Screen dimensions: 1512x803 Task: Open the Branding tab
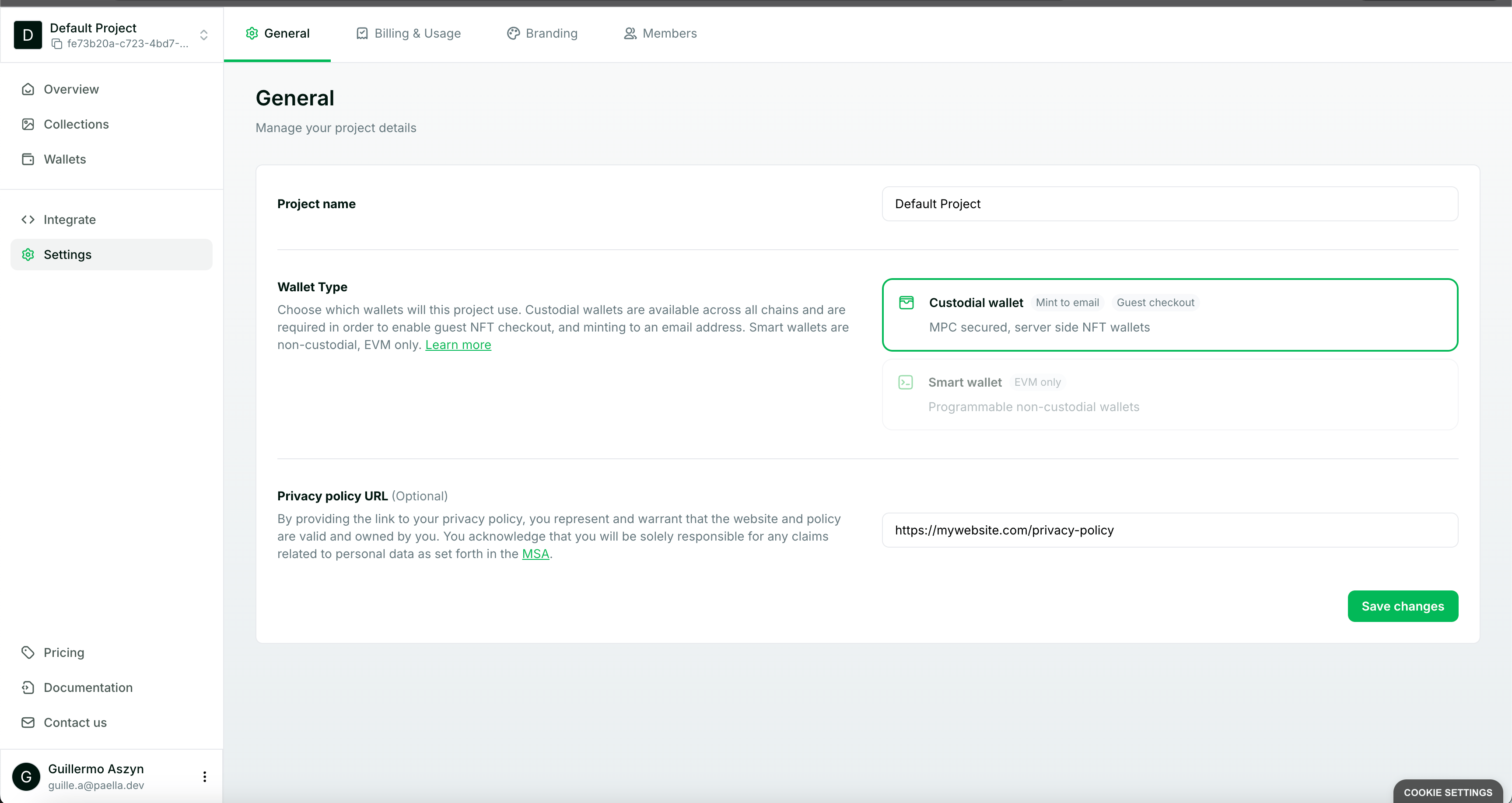point(542,33)
